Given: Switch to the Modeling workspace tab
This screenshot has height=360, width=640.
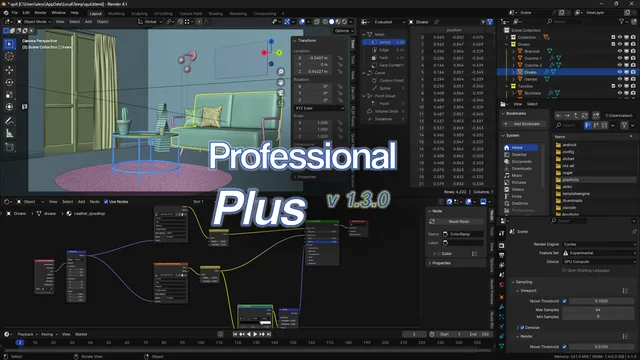Looking at the screenshot, I should (116, 14).
